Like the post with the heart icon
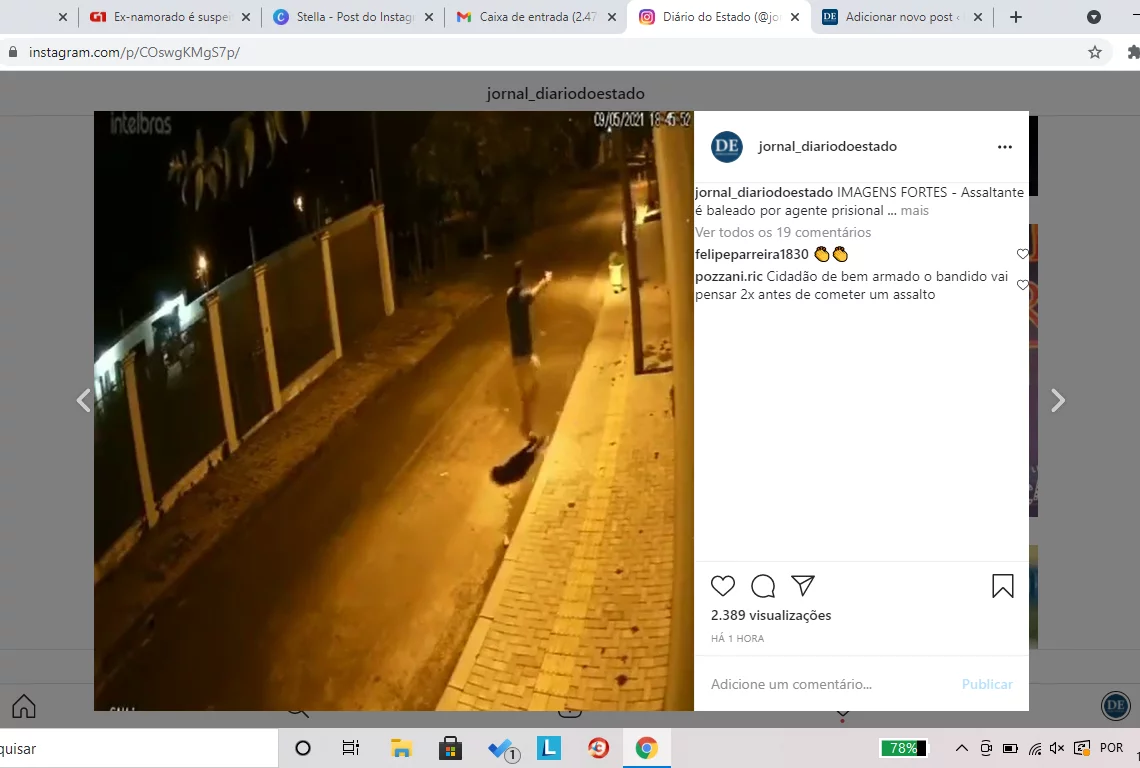This screenshot has width=1140, height=768. [x=723, y=586]
